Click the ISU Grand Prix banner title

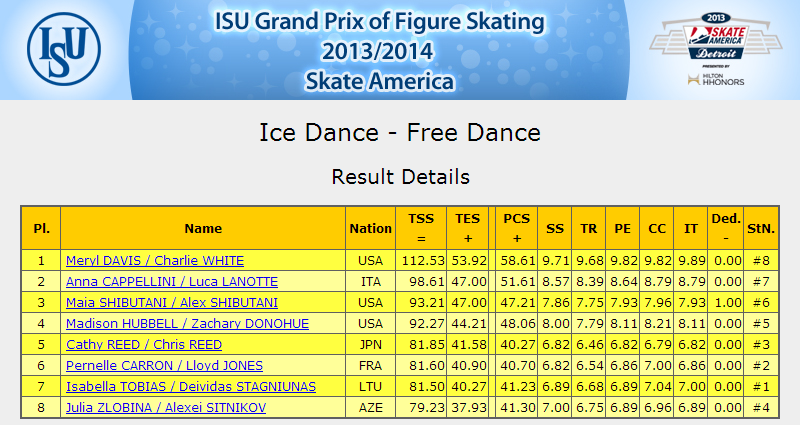(379, 51)
